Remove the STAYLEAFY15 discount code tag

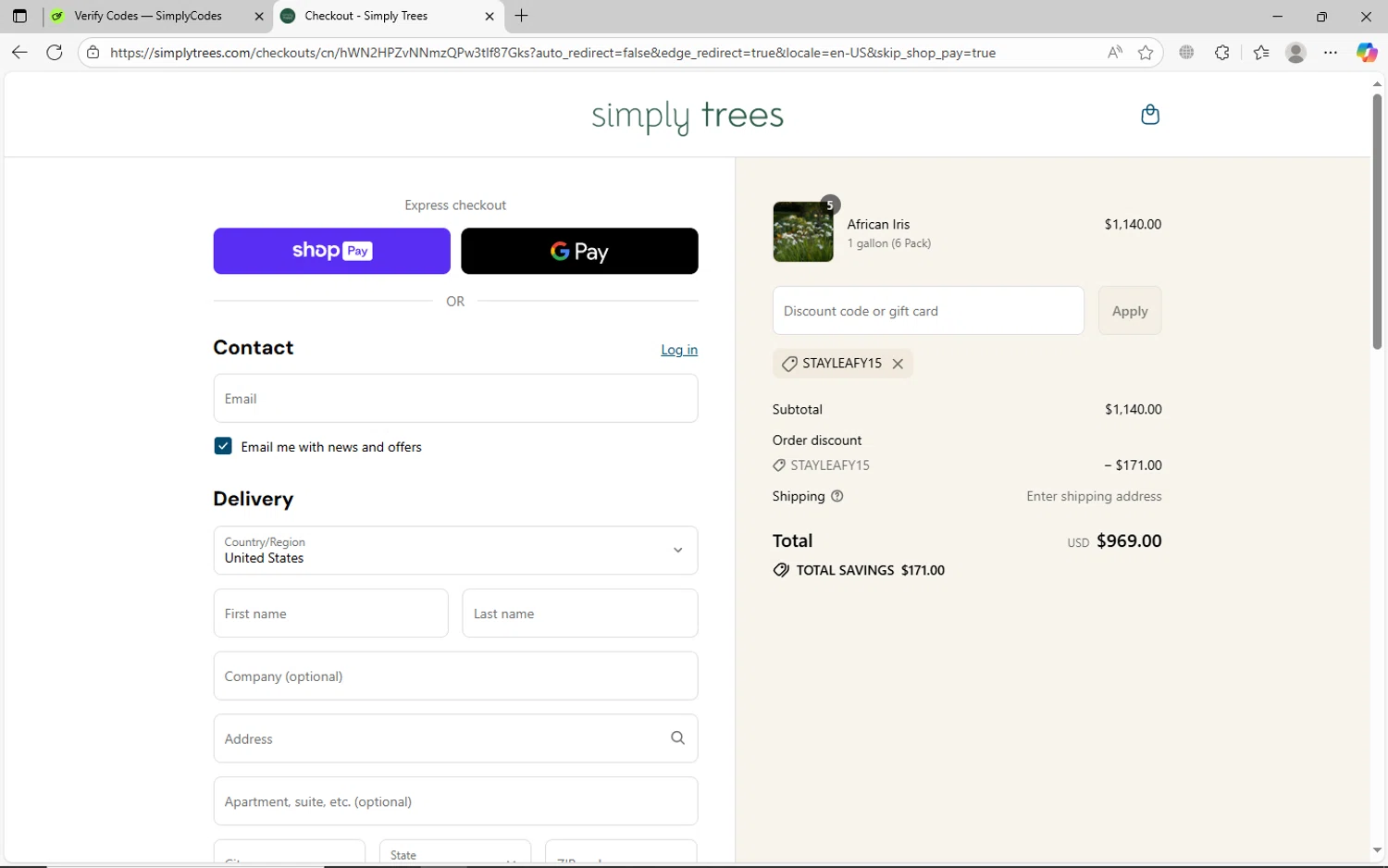[x=898, y=364]
